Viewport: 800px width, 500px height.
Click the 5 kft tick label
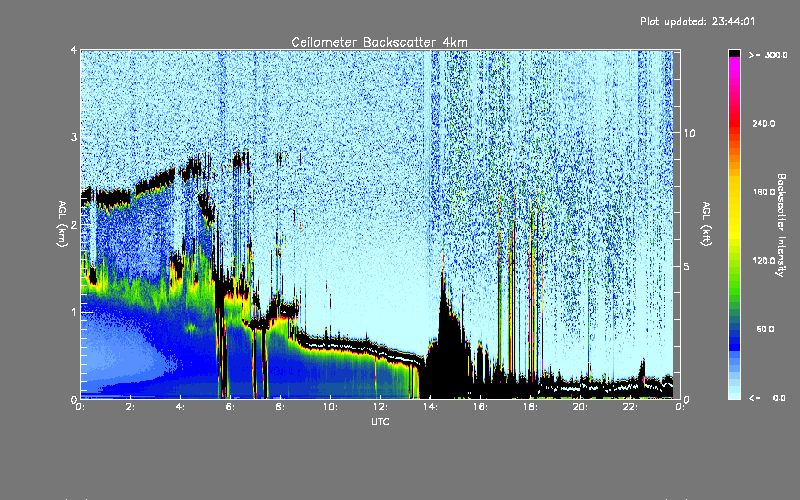click(687, 266)
